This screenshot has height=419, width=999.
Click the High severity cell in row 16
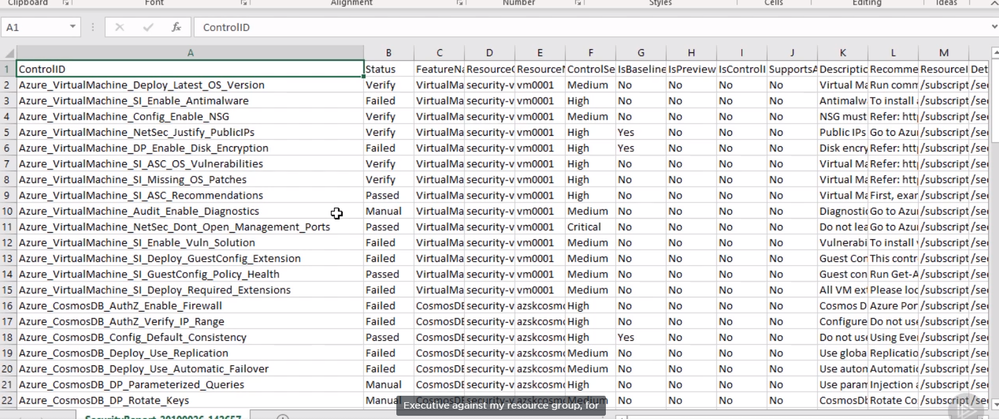coord(591,306)
